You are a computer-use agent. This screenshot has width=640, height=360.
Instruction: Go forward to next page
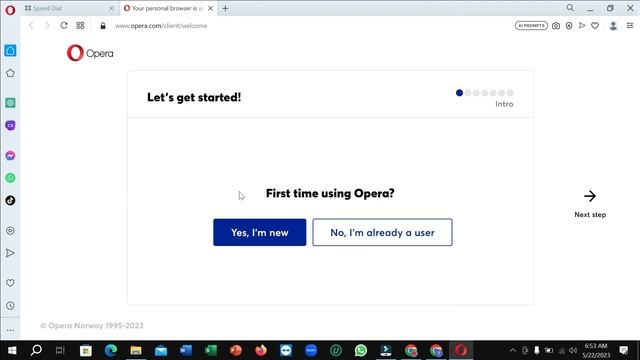[x=47, y=25]
